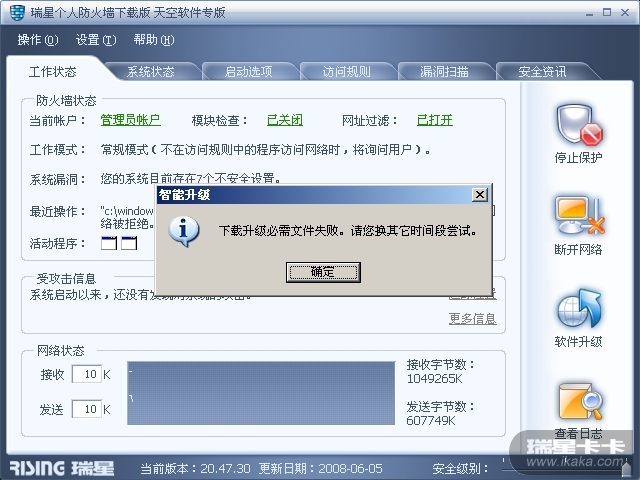Click the info icon in 智能升级 dialog

(184, 231)
